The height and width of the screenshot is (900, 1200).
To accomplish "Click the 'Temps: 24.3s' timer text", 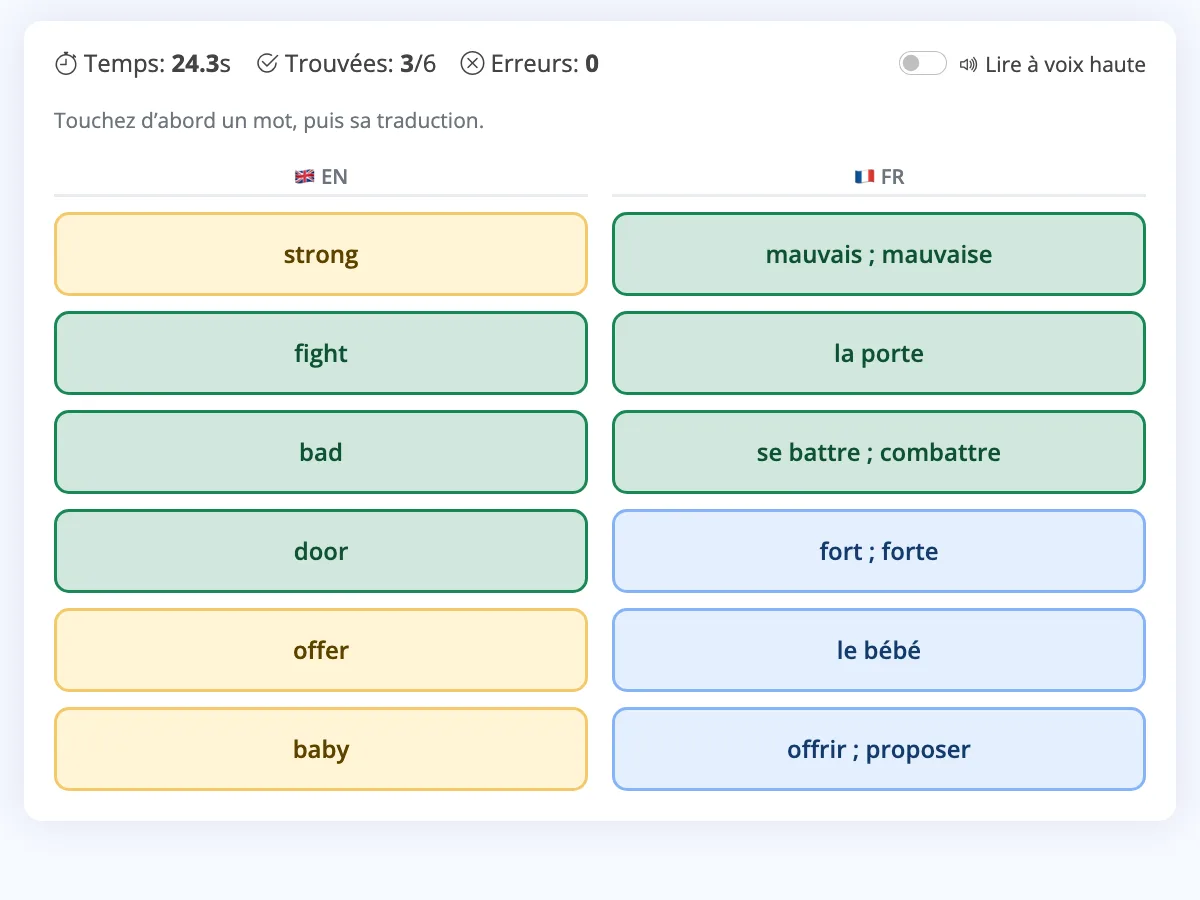I will (x=158, y=64).
